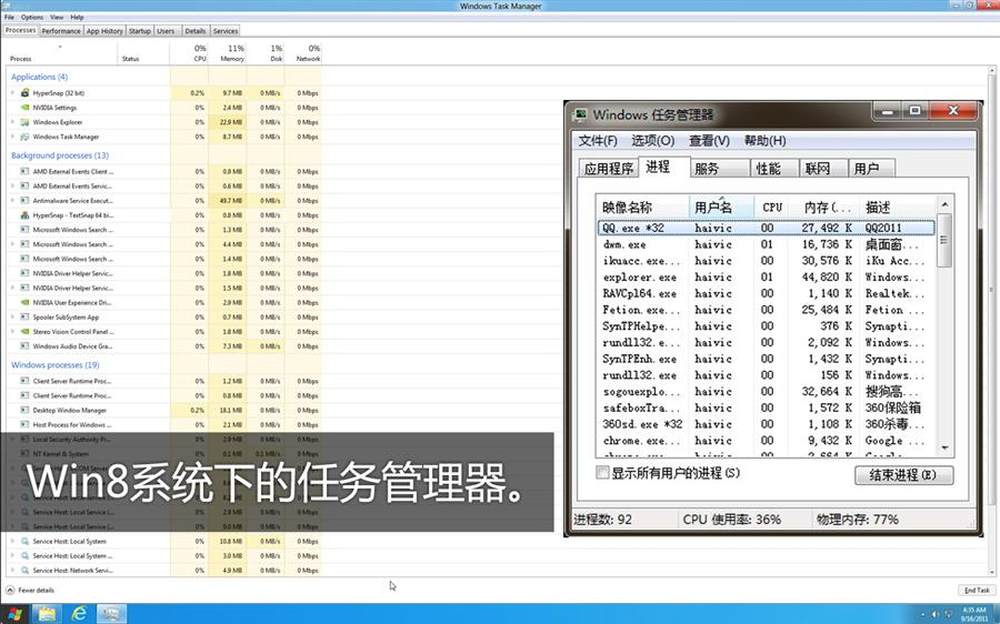1000x624 pixels.
Task: Expand the Antimalware Service Executable row
Action: click(x=12, y=200)
